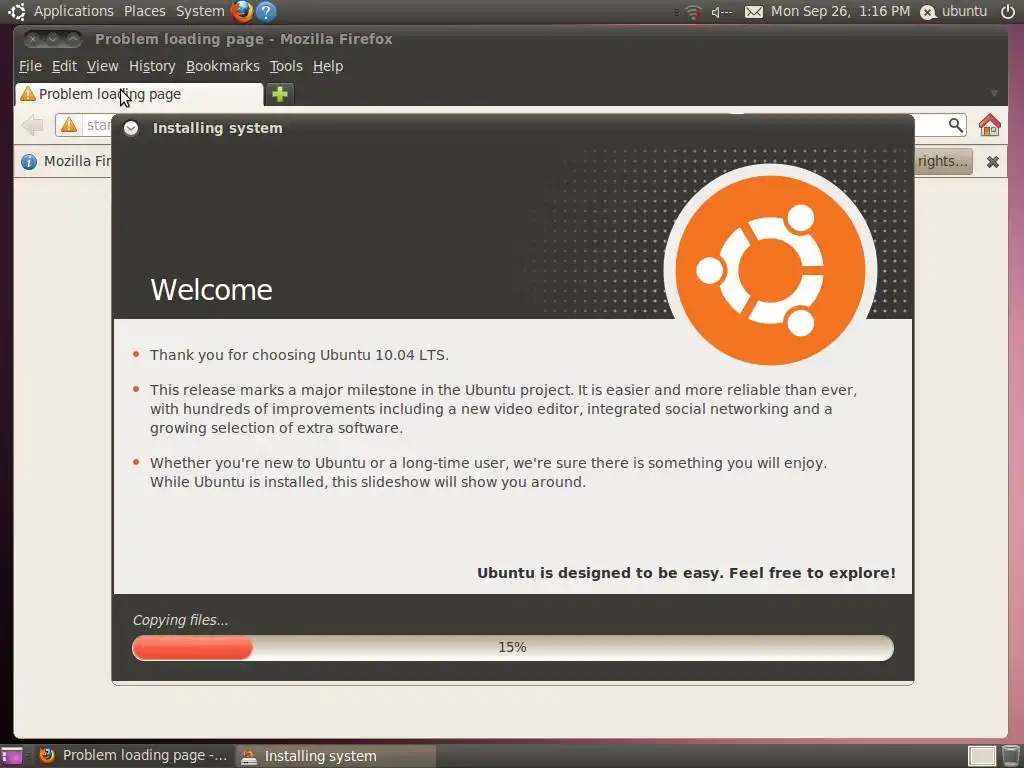Open the Applications menu
Image resolution: width=1024 pixels, height=768 pixels.
coord(73,11)
